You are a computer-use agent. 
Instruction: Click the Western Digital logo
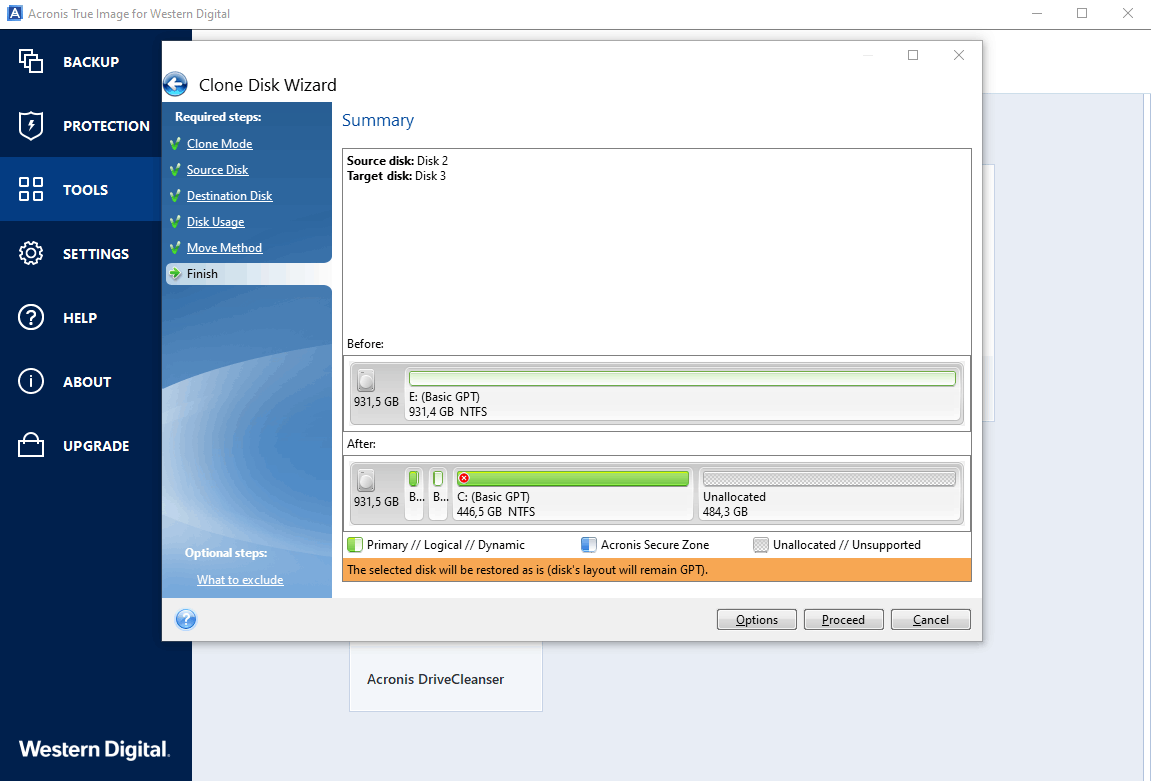coord(94,749)
